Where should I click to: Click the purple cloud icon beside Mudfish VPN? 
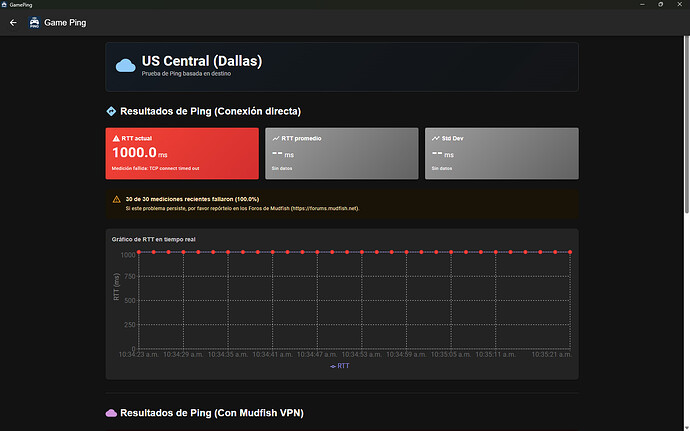tap(111, 413)
